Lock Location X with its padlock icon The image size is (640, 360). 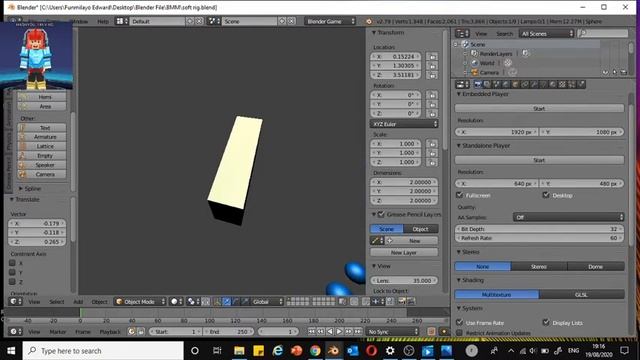click(x=432, y=56)
